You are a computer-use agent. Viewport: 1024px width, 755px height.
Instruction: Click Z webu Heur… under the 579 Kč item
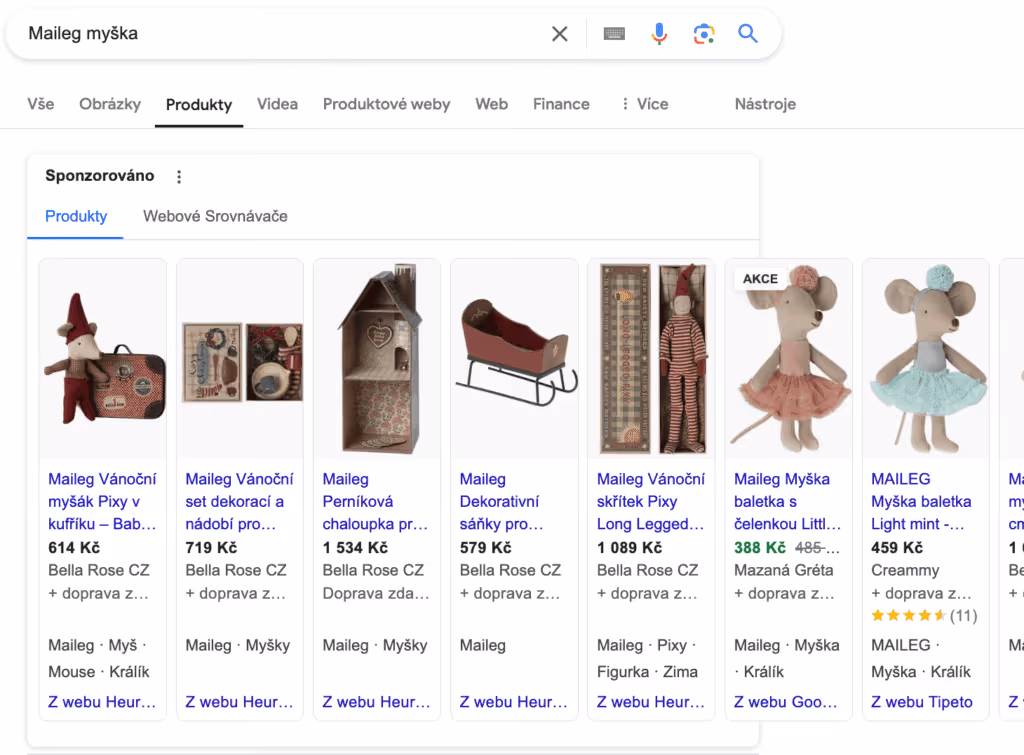coord(513,702)
